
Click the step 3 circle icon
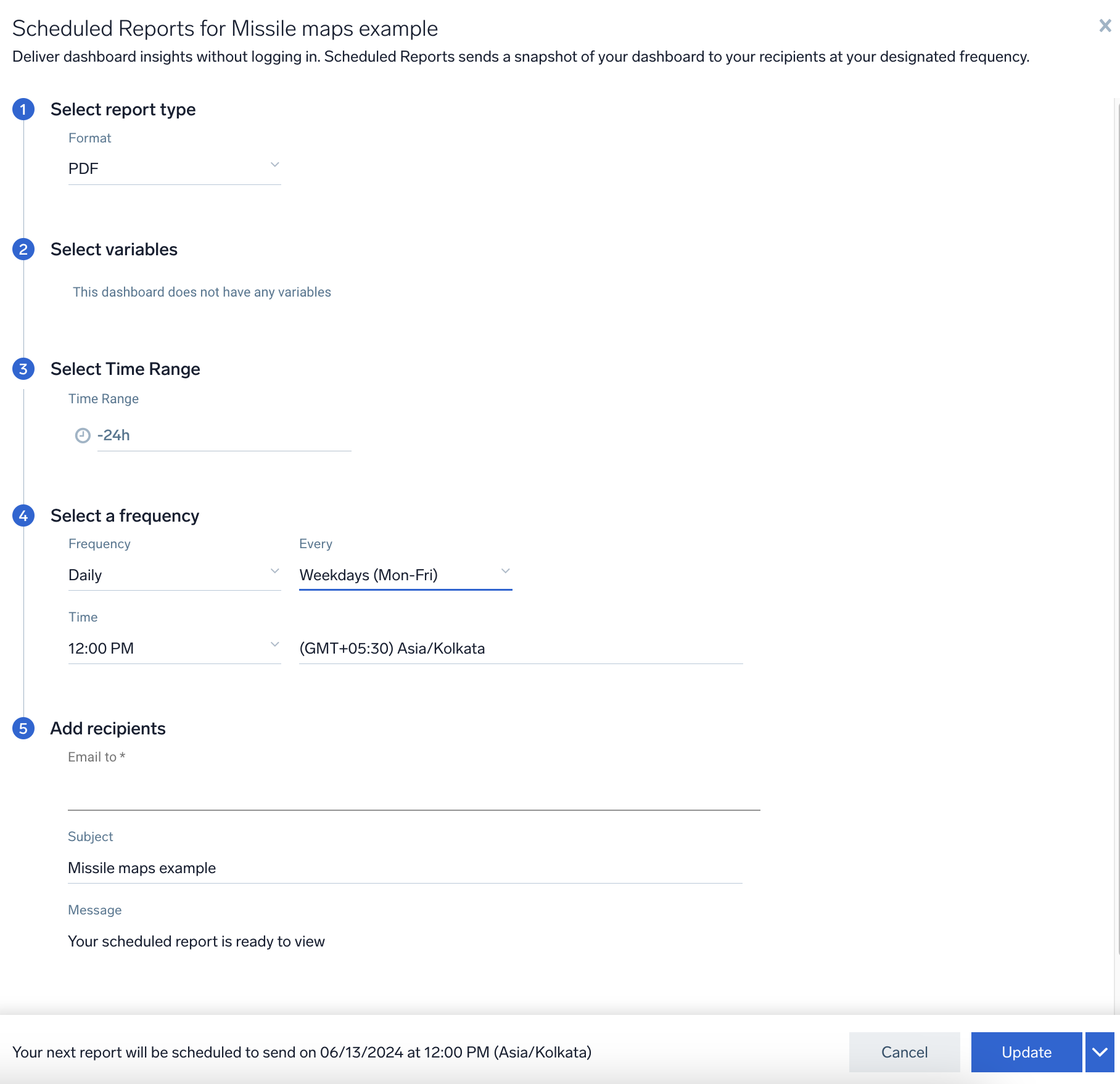pyautogui.click(x=23, y=369)
